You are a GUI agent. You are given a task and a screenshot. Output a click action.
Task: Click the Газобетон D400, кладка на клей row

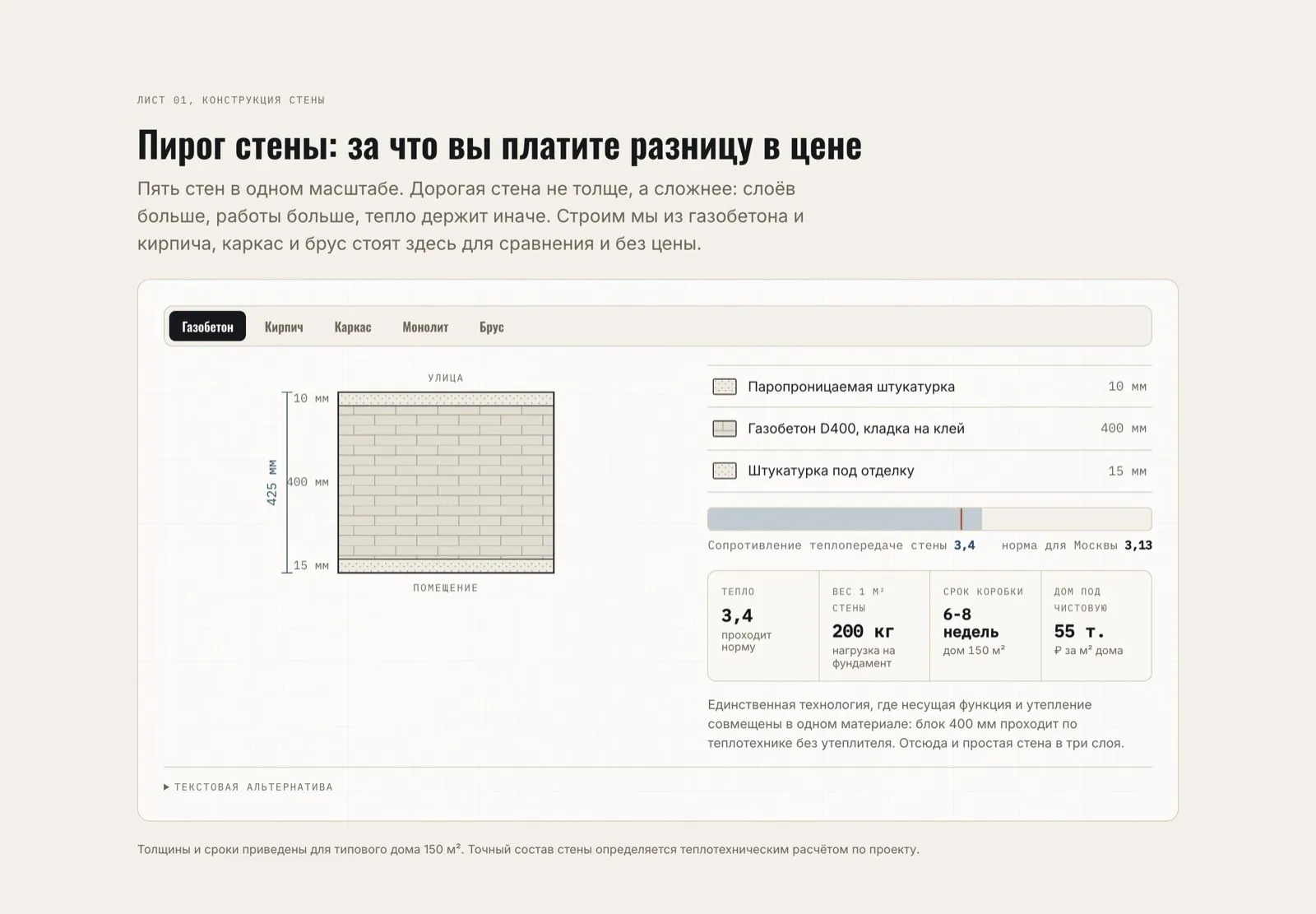929,429
